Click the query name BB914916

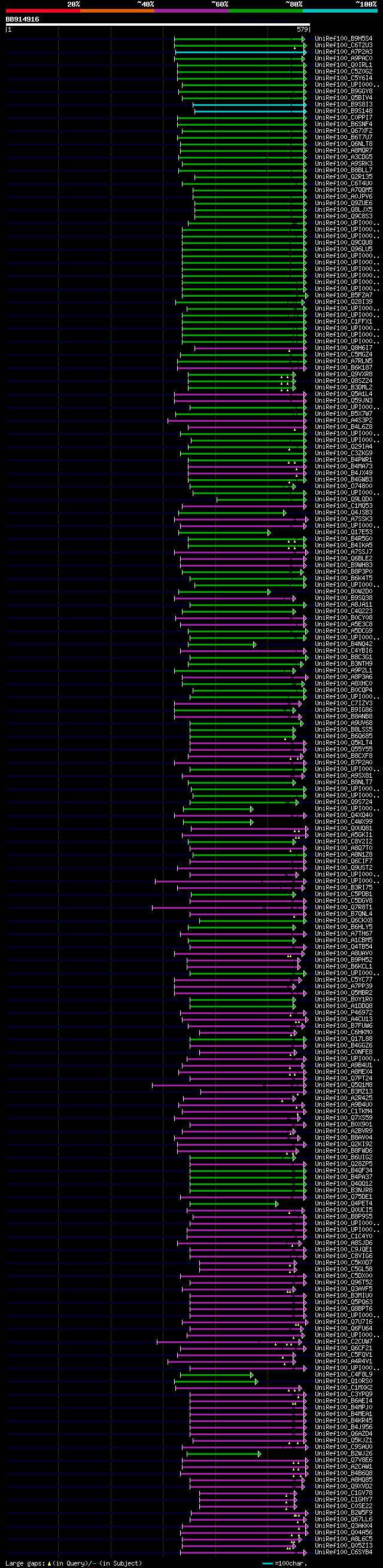(23, 20)
